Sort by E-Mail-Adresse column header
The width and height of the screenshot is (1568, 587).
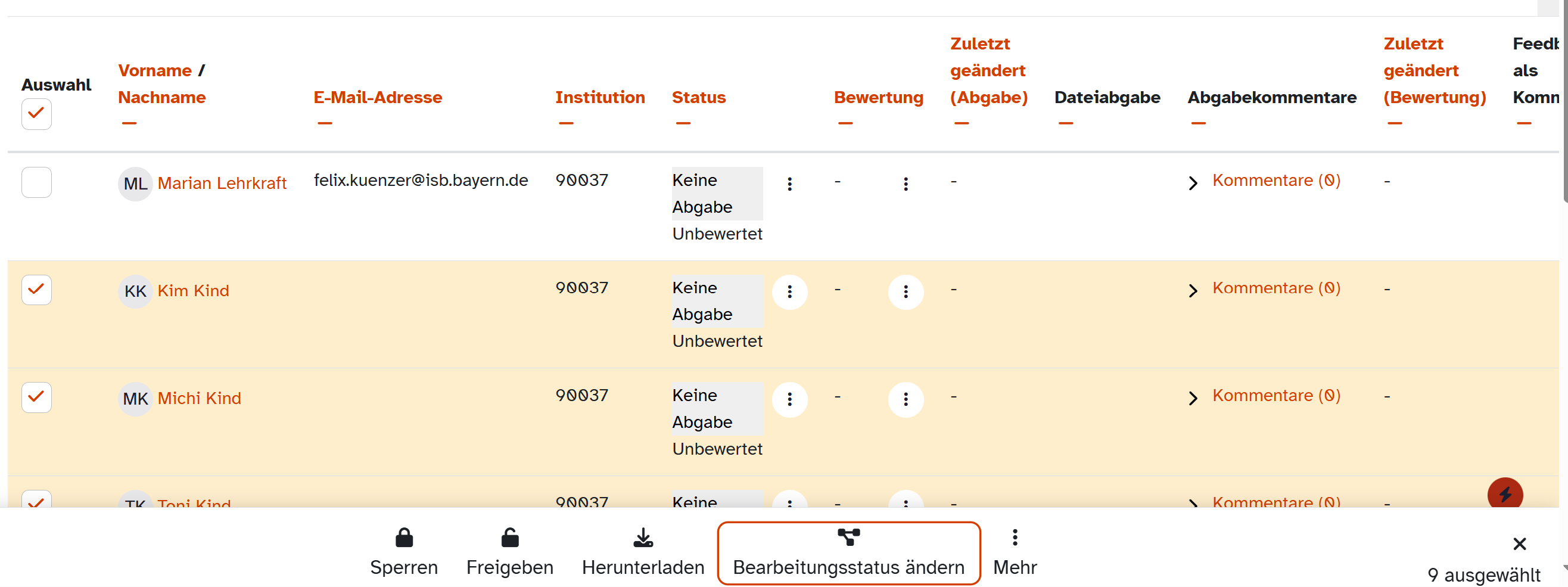(x=377, y=97)
